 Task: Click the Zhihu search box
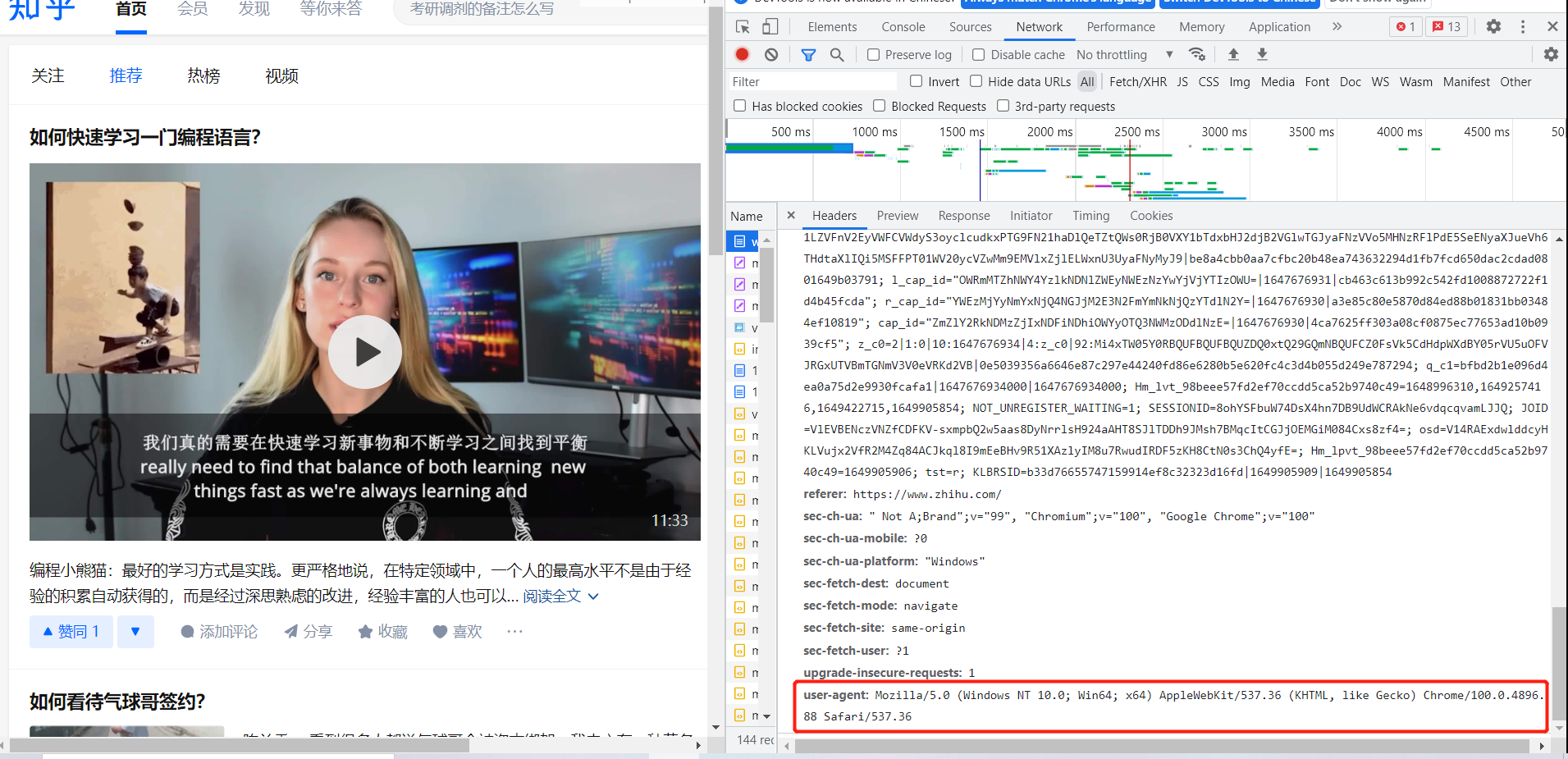point(550,10)
